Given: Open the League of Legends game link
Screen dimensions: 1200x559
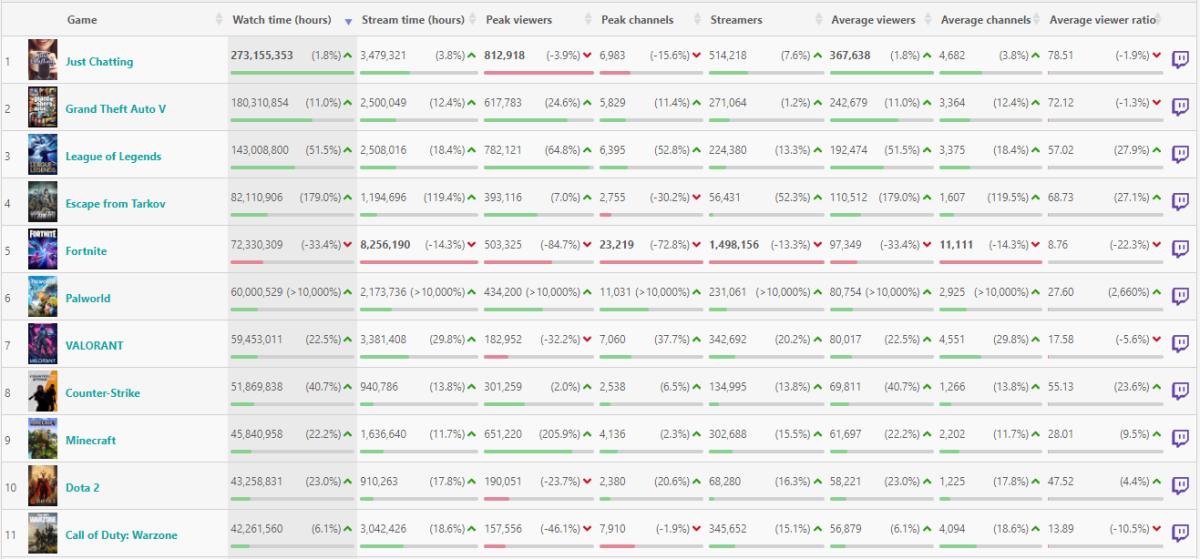Looking at the screenshot, I should click(x=113, y=156).
